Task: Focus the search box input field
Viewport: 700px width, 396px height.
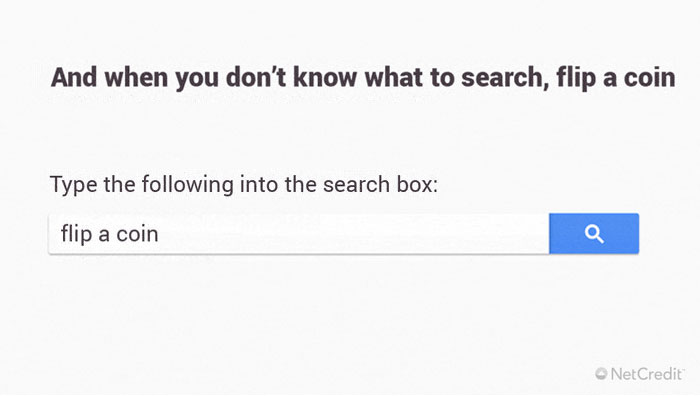Action: point(299,233)
